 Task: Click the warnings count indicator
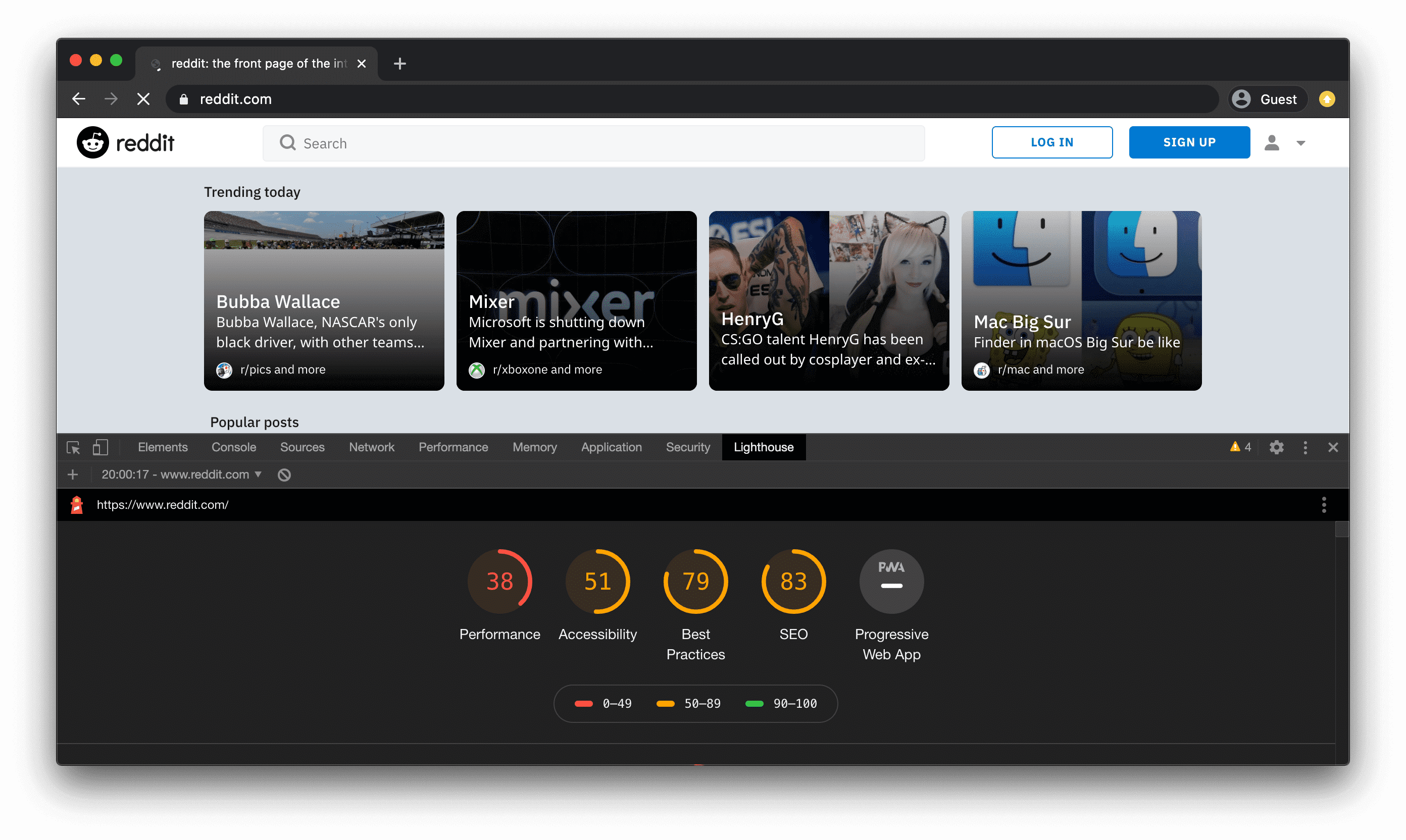tap(1241, 447)
